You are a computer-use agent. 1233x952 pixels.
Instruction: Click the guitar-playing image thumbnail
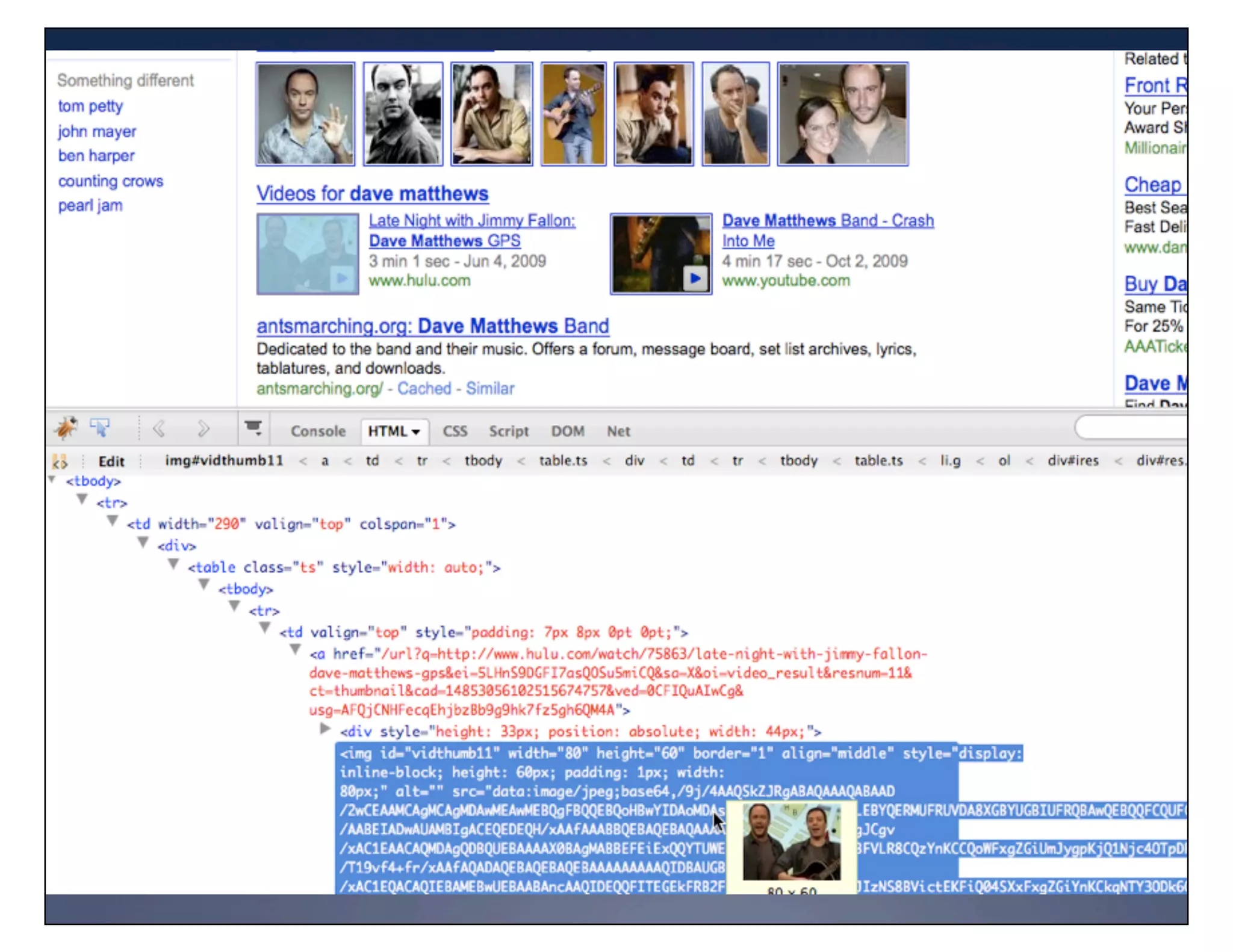point(573,114)
